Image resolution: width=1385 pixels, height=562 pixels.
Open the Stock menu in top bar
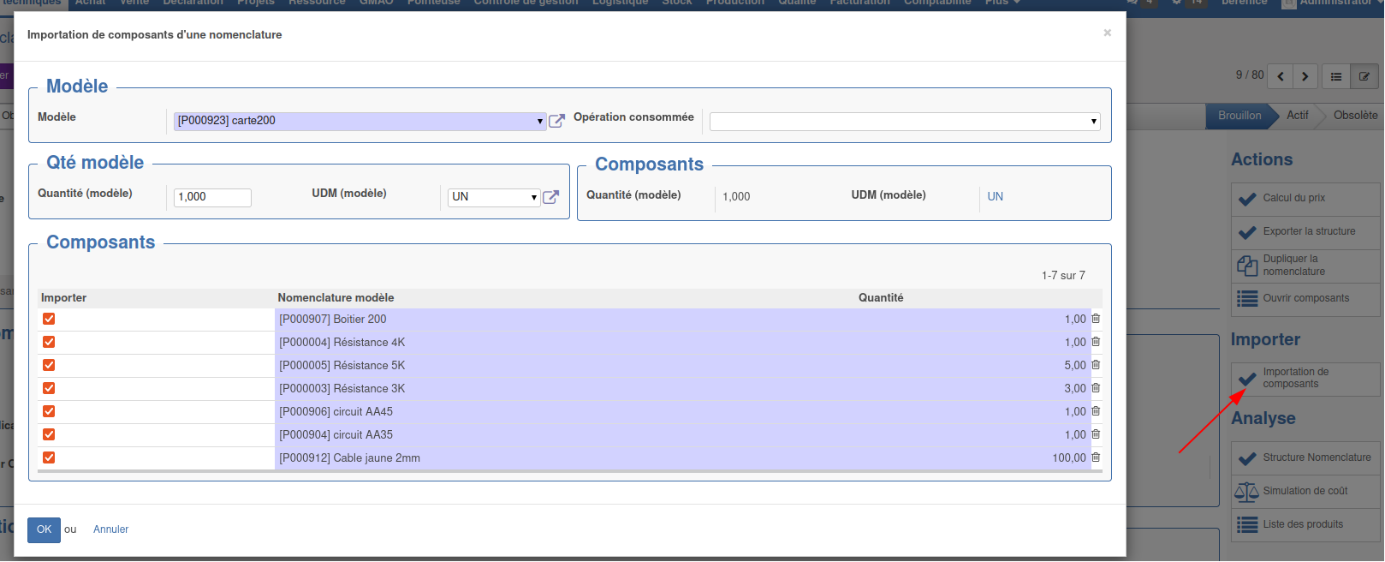(x=677, y=3)
